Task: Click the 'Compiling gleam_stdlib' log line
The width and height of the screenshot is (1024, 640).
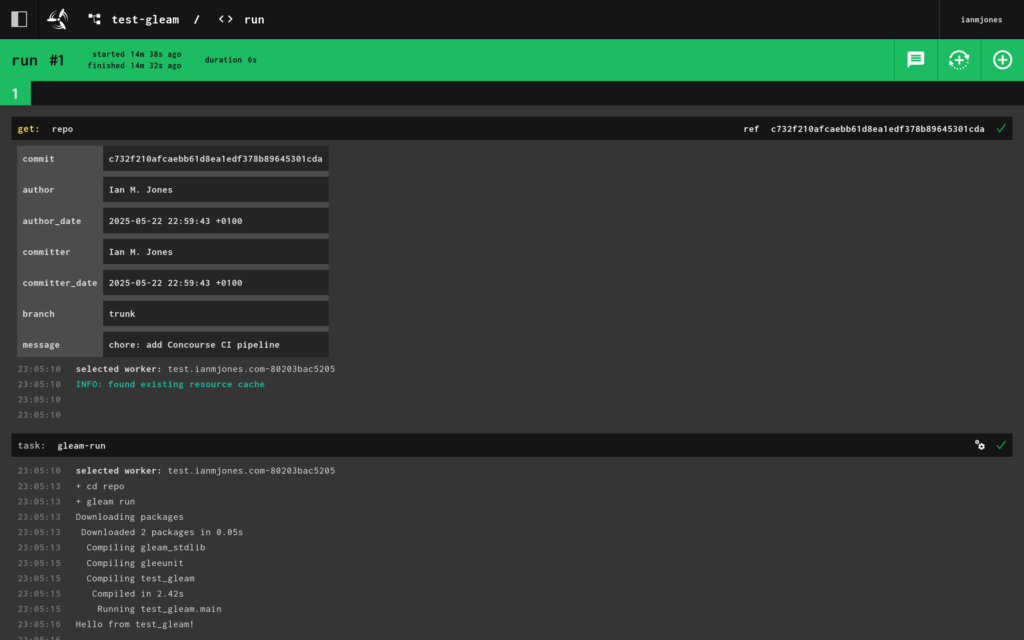Action: pos(146,548)
